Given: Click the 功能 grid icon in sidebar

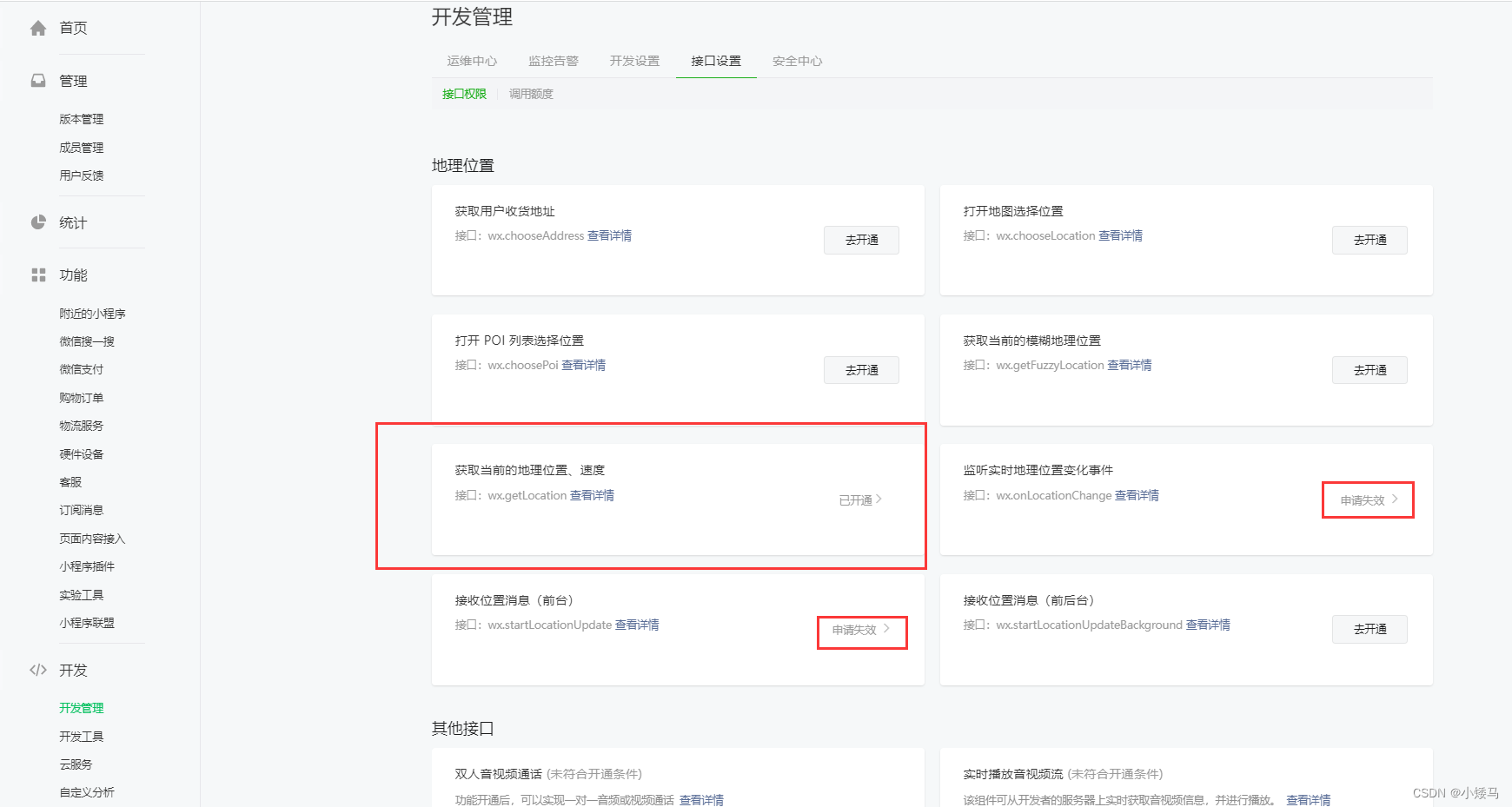Looking at the screenshot, I should pyautogui.click(x=36, y=275).
